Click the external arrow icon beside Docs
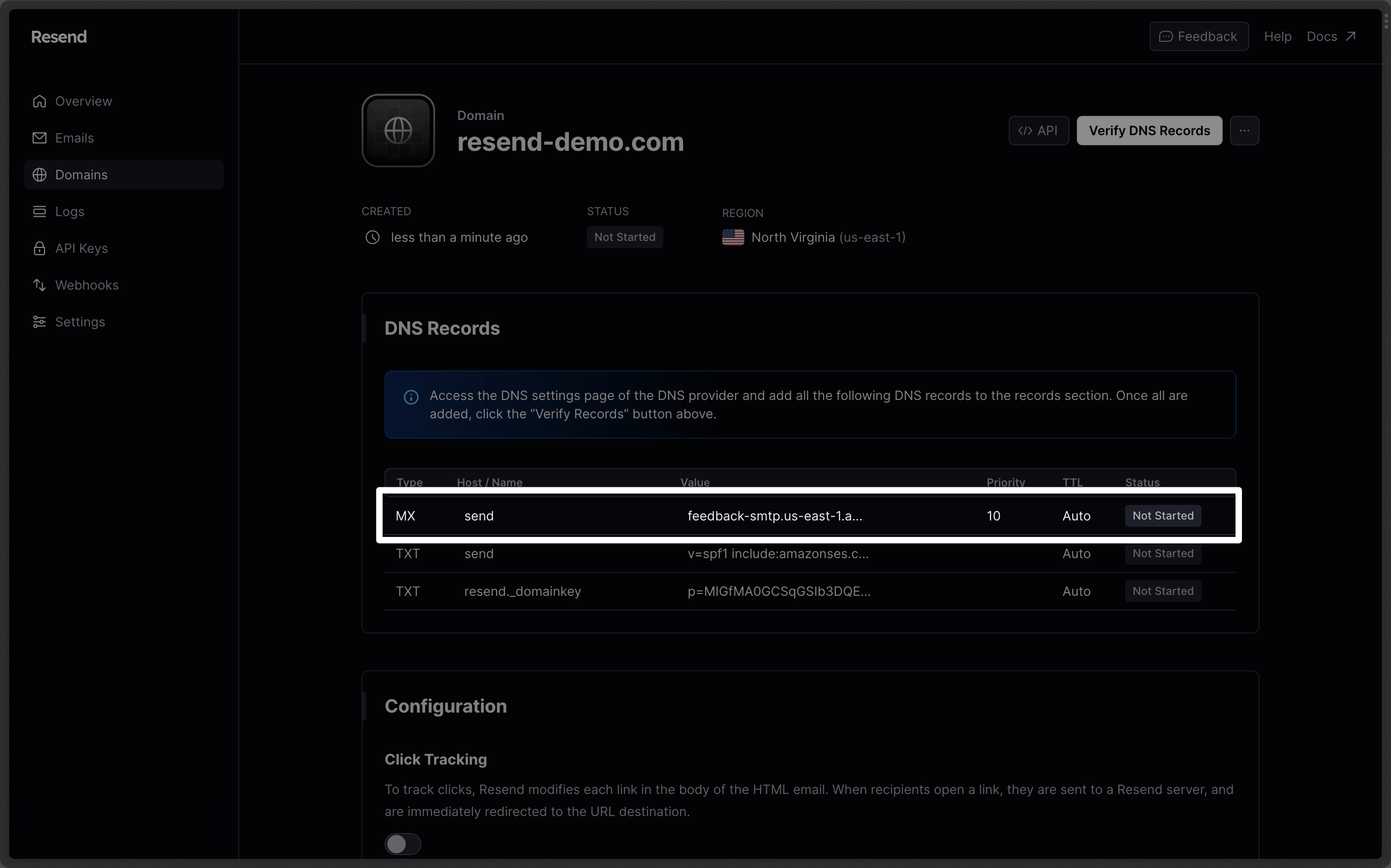 point(1350,36)
